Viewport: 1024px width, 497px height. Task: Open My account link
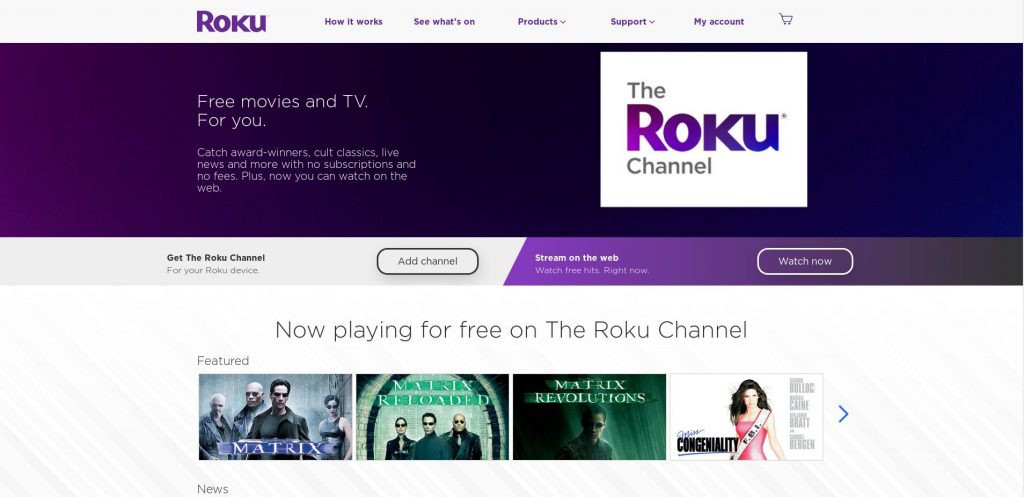[719, 22]
